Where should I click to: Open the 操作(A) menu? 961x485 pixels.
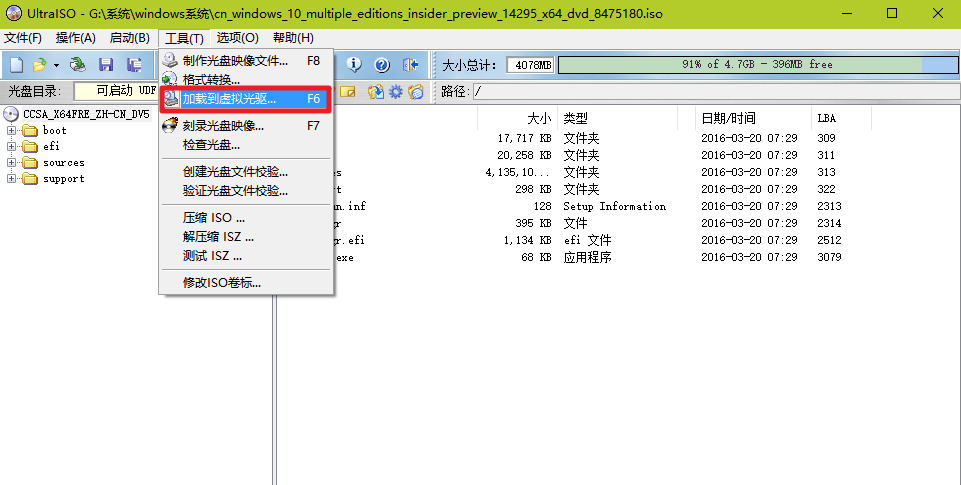coord(75,38)
